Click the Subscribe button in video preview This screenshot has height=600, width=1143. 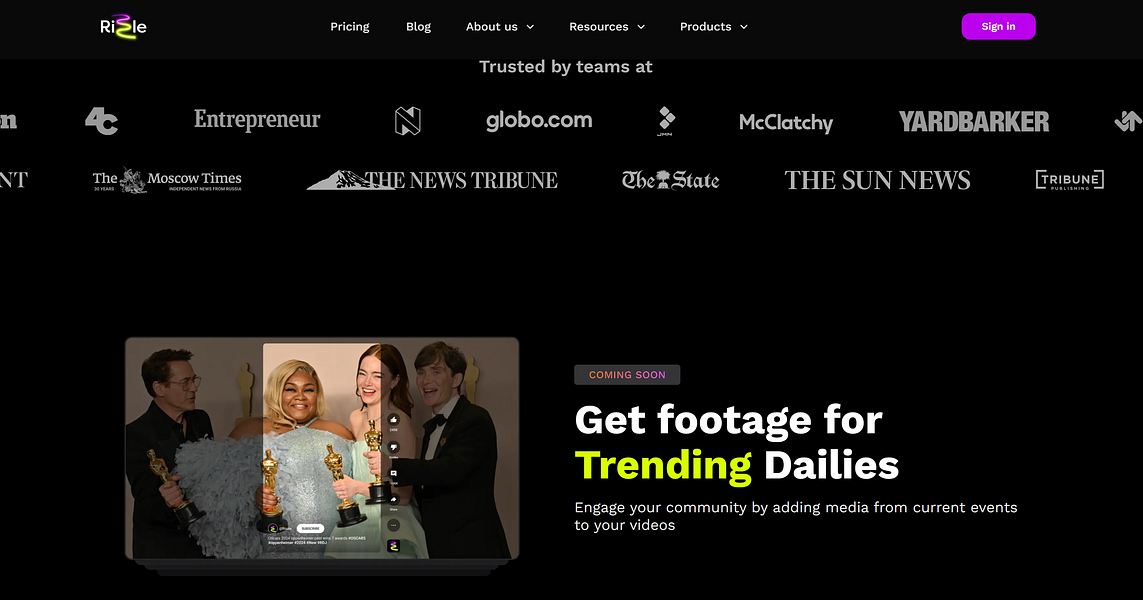coord(311,529)
